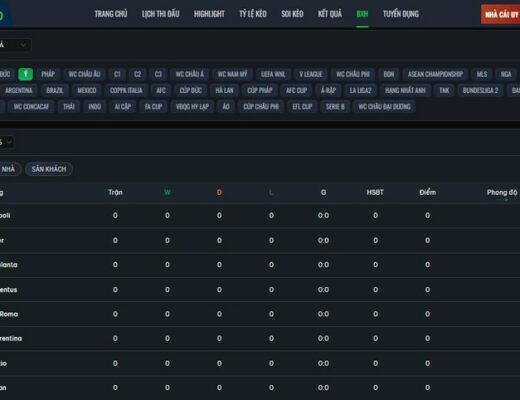Open TUYỂN DỤNG recruitment page
This screenshot has height=400, width=520.
(401, 14)
